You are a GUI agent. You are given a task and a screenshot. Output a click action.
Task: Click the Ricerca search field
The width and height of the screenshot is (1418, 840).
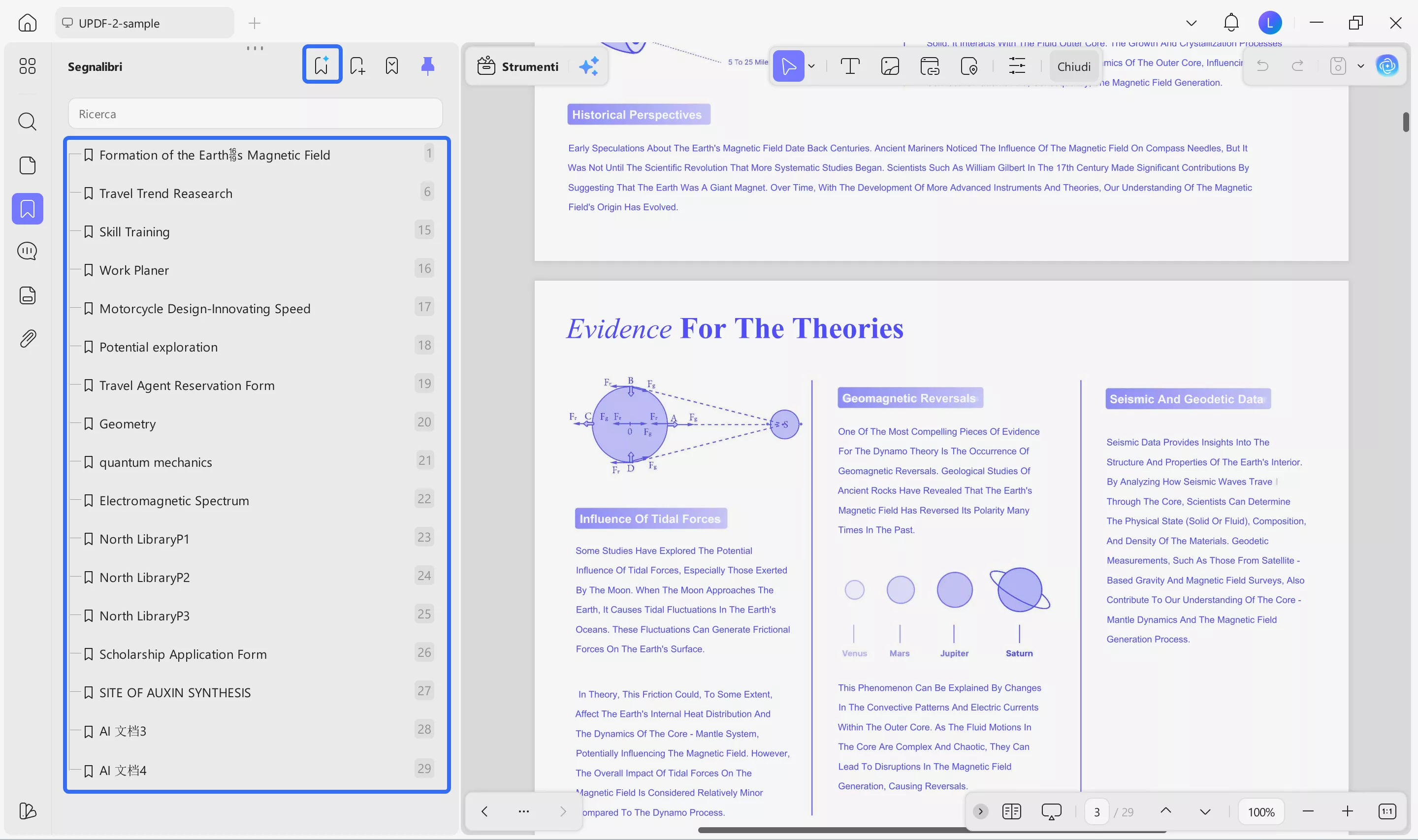pos(255,114)
